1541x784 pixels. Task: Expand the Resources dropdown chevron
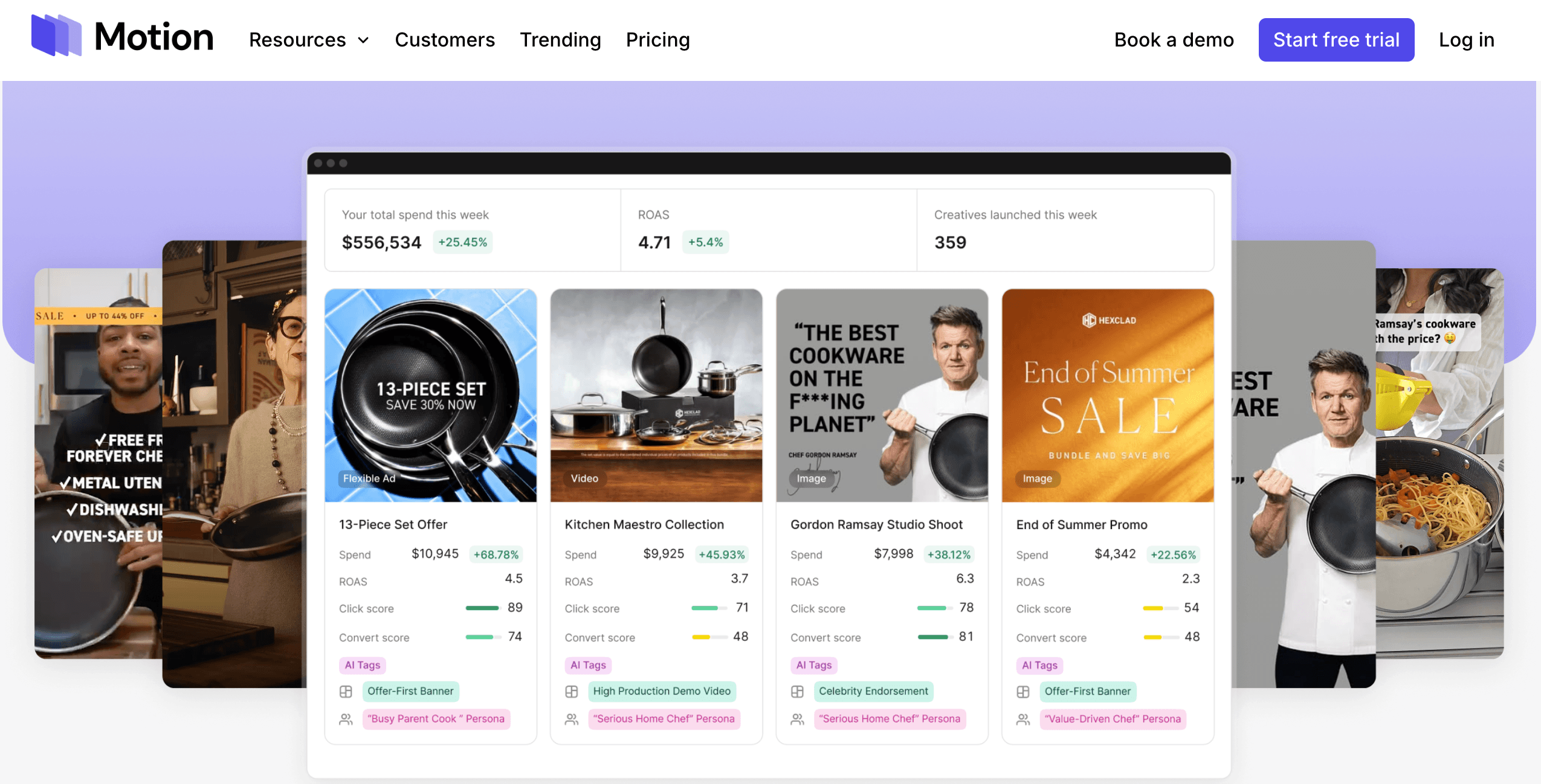363,40
